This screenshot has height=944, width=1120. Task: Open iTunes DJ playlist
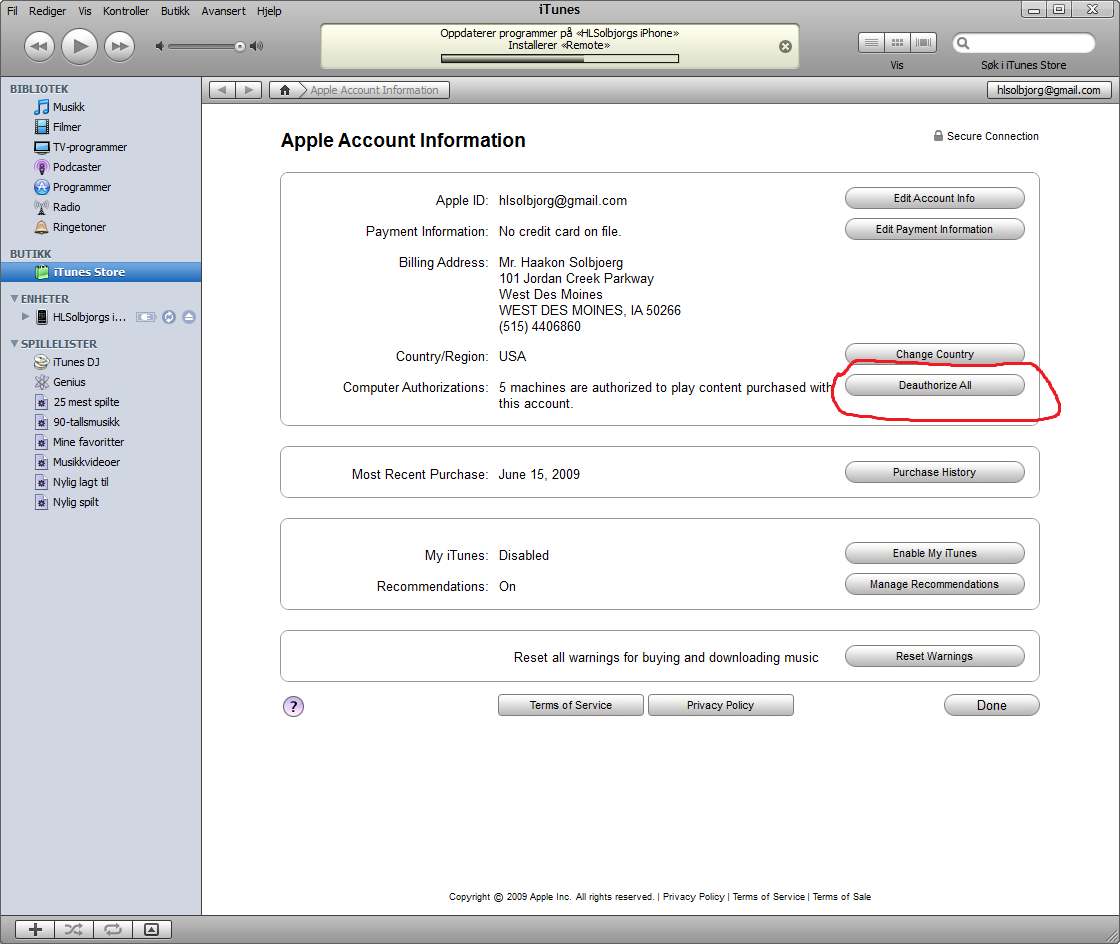pyautogui.click(x=76, y=362)
